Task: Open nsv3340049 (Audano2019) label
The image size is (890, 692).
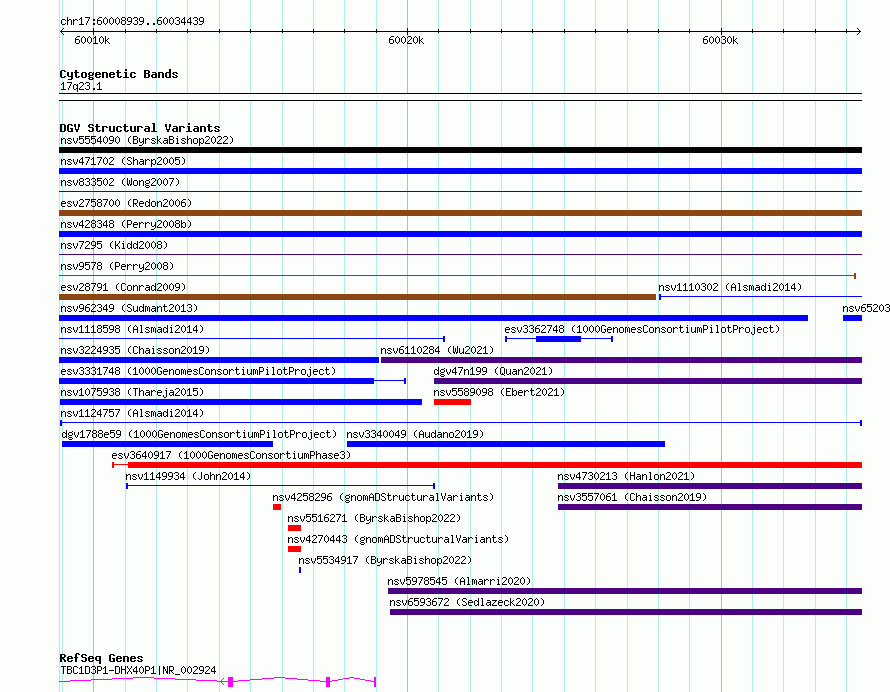Action: pyautogui.click(x=415, y=434)
